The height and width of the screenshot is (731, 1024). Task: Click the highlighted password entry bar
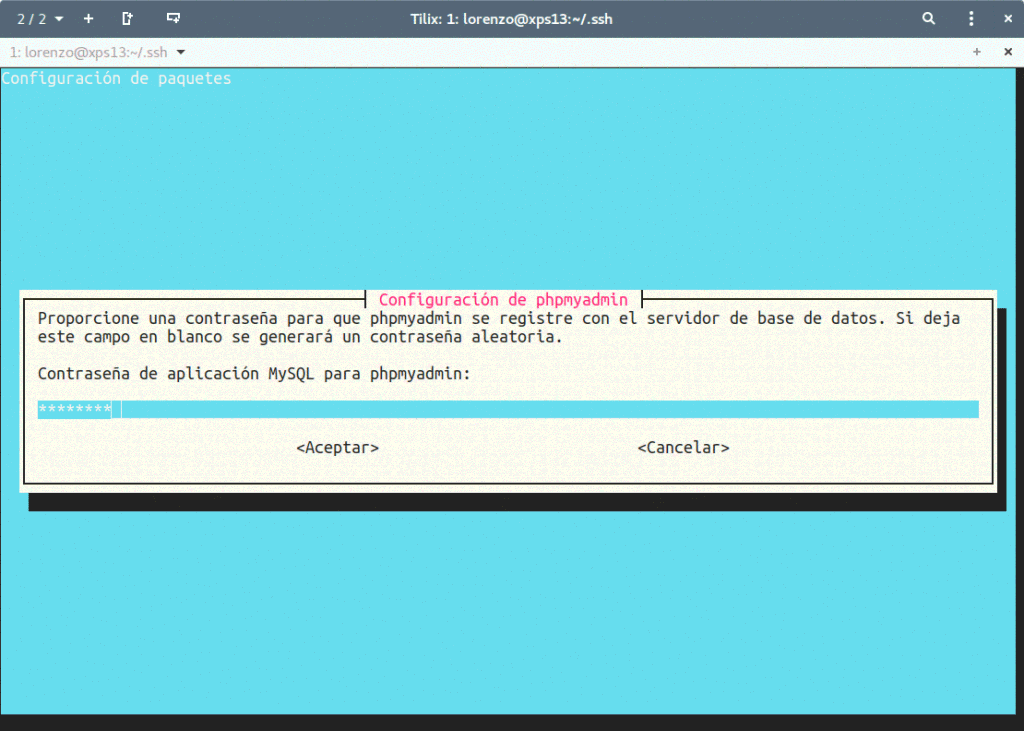[x=500, y=409]
